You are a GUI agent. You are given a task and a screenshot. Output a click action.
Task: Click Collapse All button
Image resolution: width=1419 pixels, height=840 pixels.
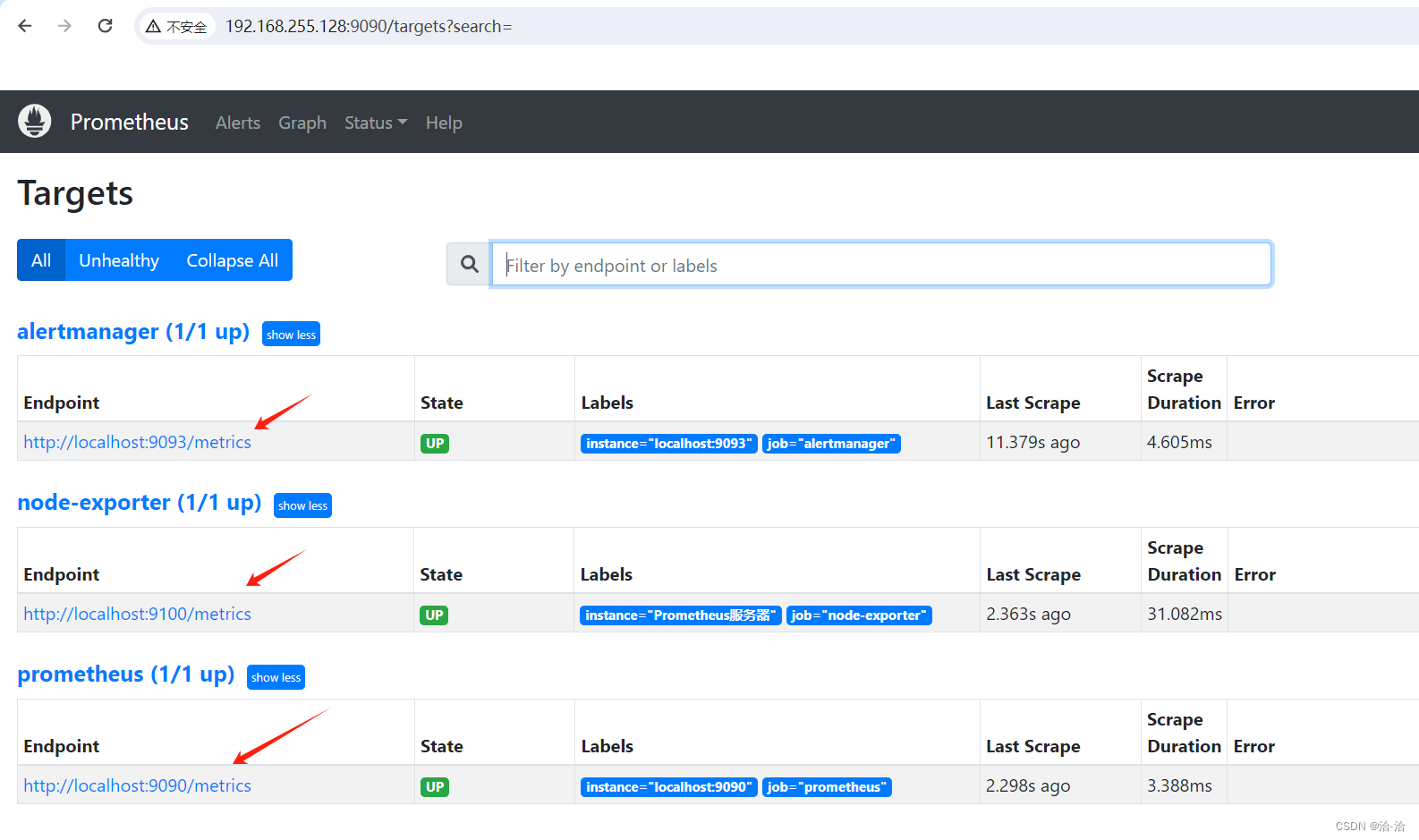[233, 260]
